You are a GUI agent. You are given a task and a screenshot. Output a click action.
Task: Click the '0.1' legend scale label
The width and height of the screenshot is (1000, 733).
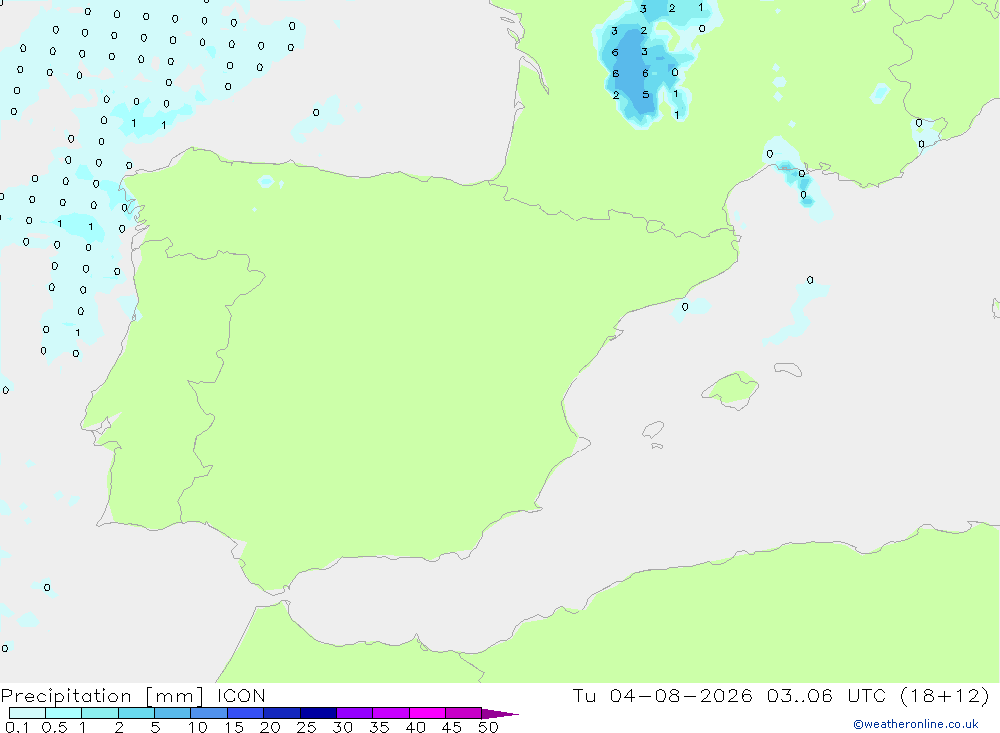coord(17,727)
